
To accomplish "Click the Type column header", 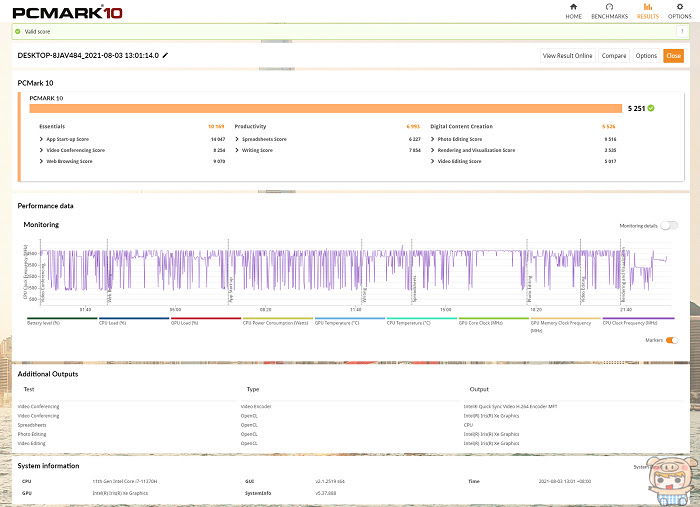I will [x=253, y=389].
